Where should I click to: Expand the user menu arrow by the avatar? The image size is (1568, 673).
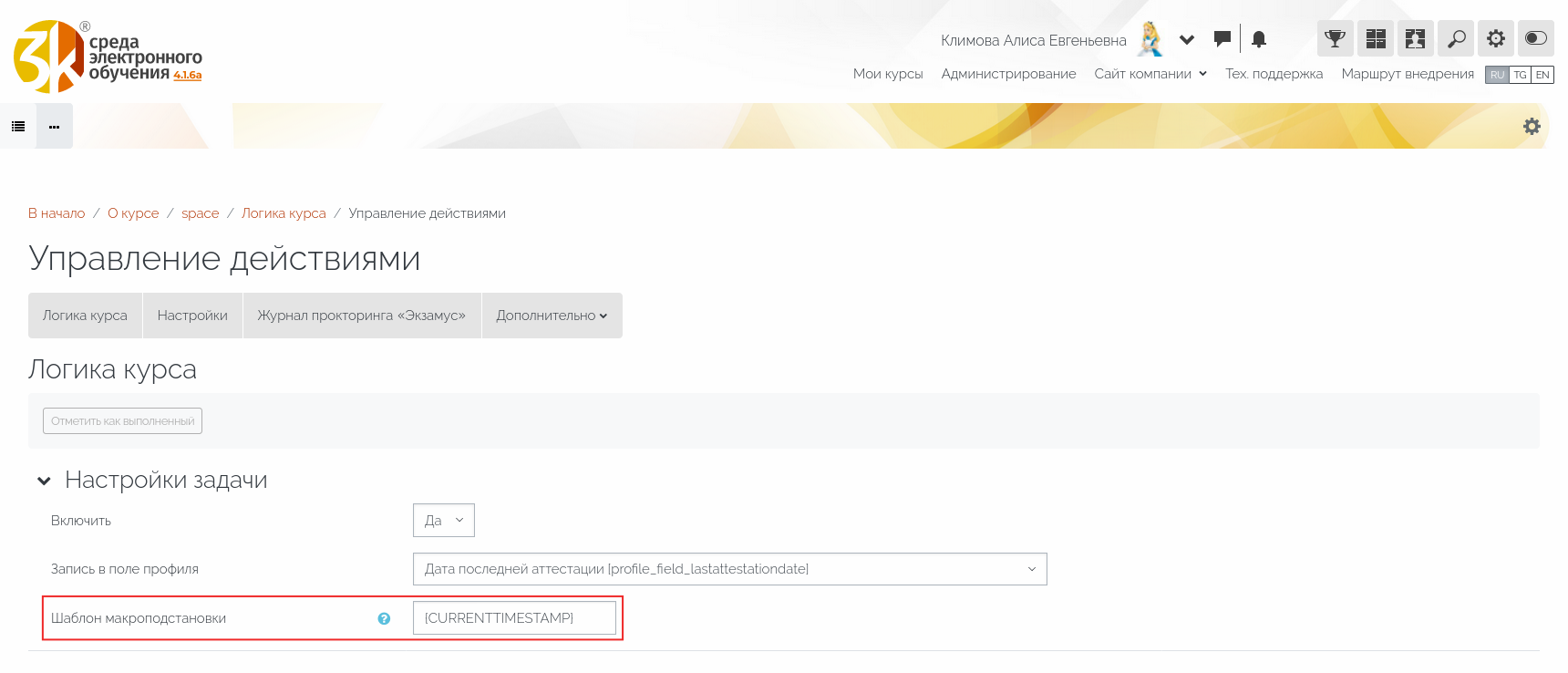(1186, 39)
